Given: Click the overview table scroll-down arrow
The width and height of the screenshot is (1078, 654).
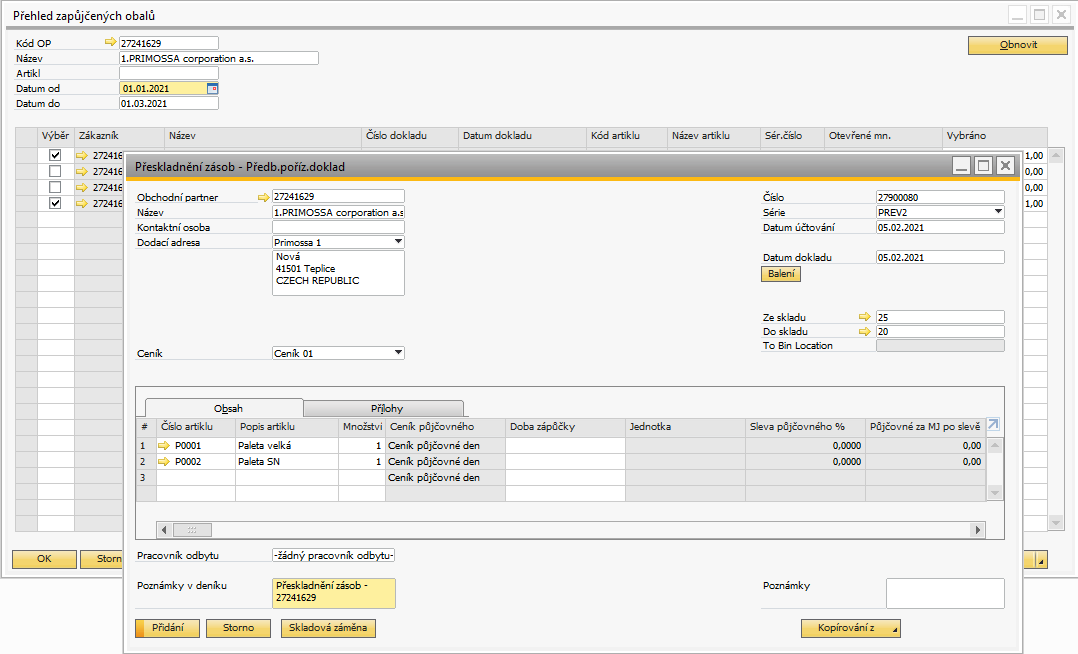Looking at the screenshot, I should [1055, 524].
